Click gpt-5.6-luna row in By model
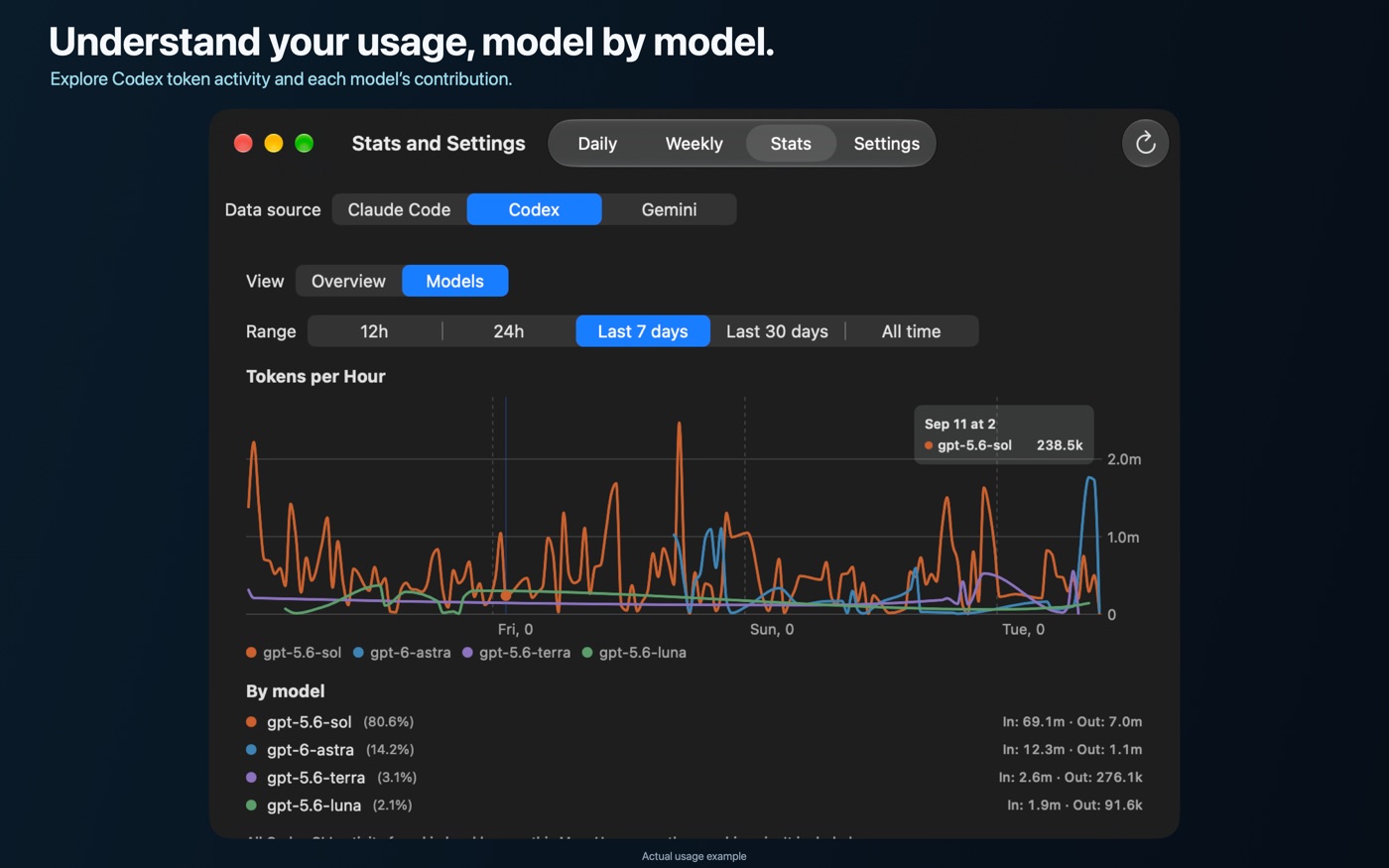Viewport: 1389px width, 868px height. [694, 806]
